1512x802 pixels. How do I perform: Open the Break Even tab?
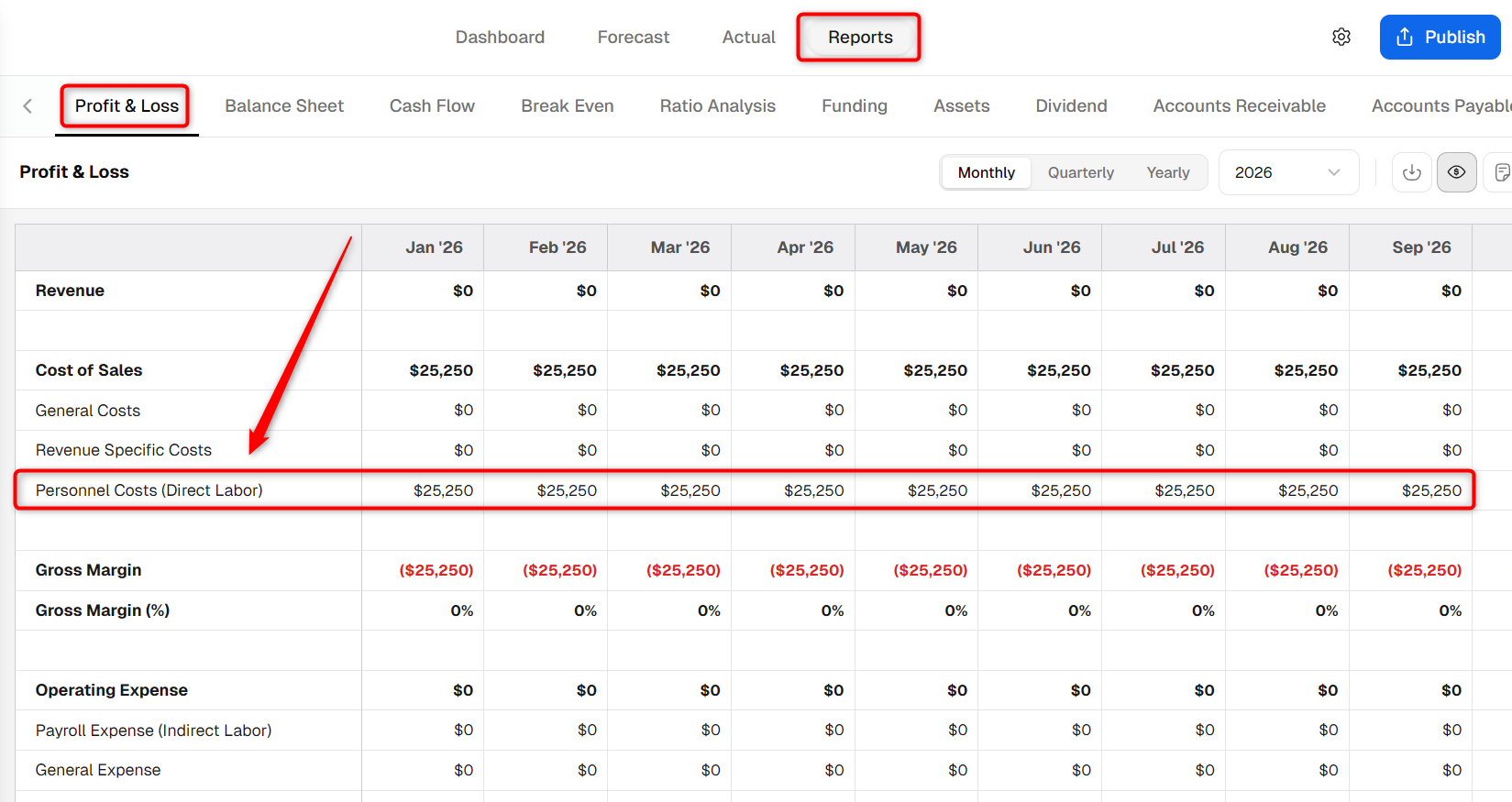click(568, 105)
